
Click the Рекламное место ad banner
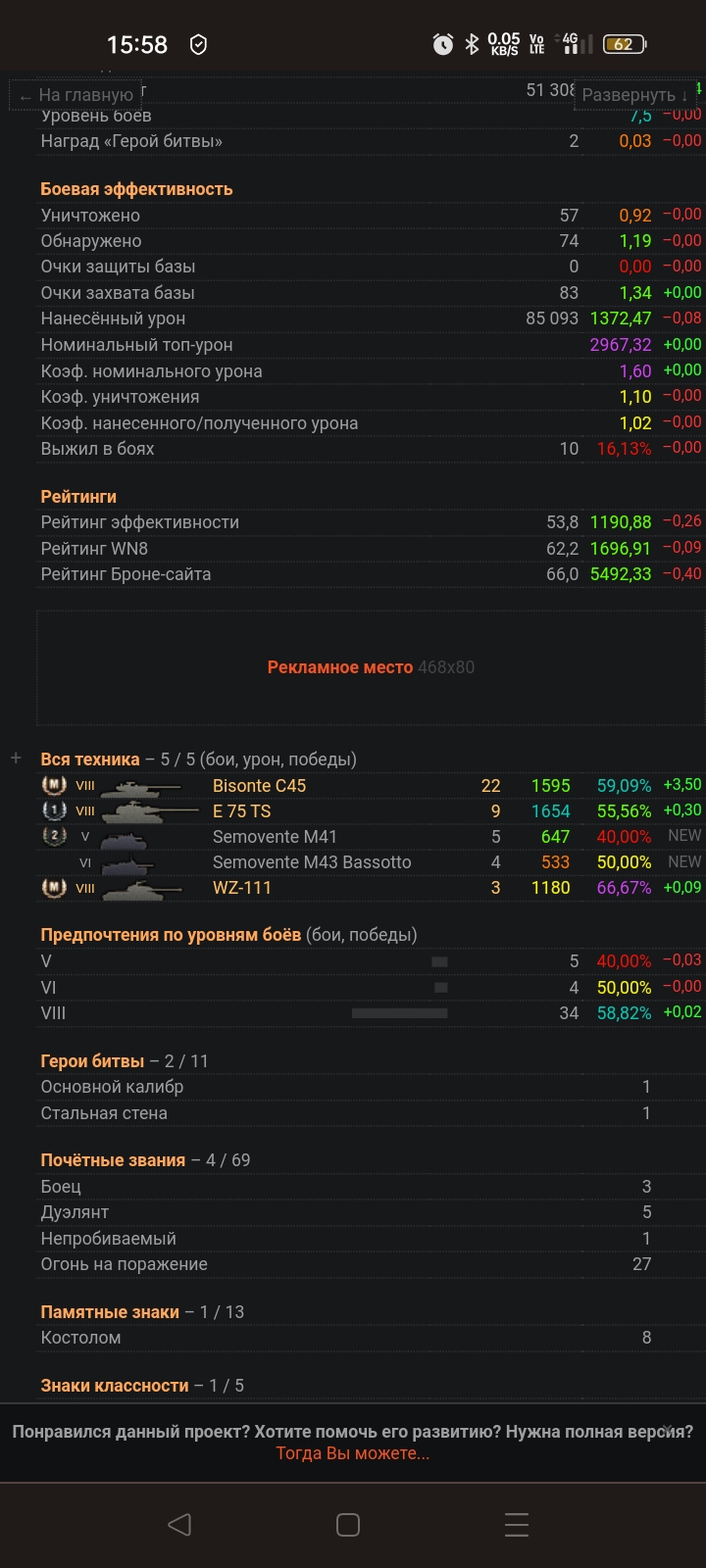(x=371, y=667)
